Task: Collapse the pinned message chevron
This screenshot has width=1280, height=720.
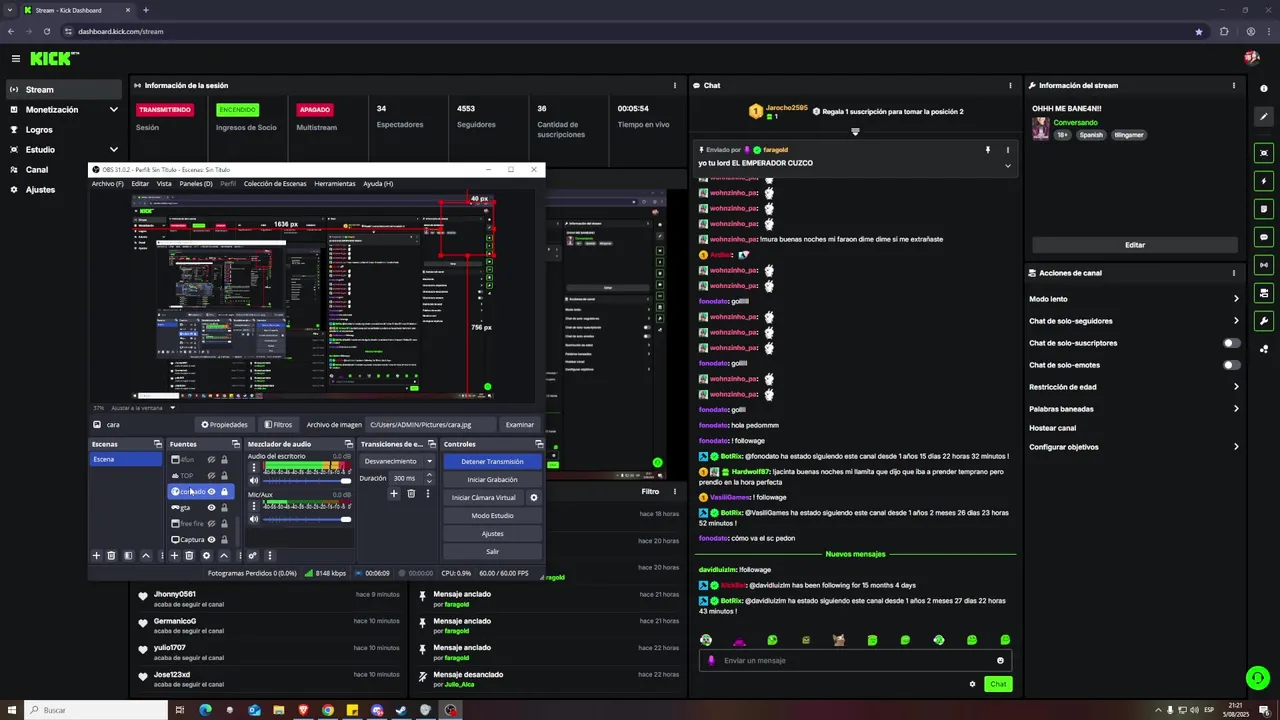Action: tap(1007, 165)
